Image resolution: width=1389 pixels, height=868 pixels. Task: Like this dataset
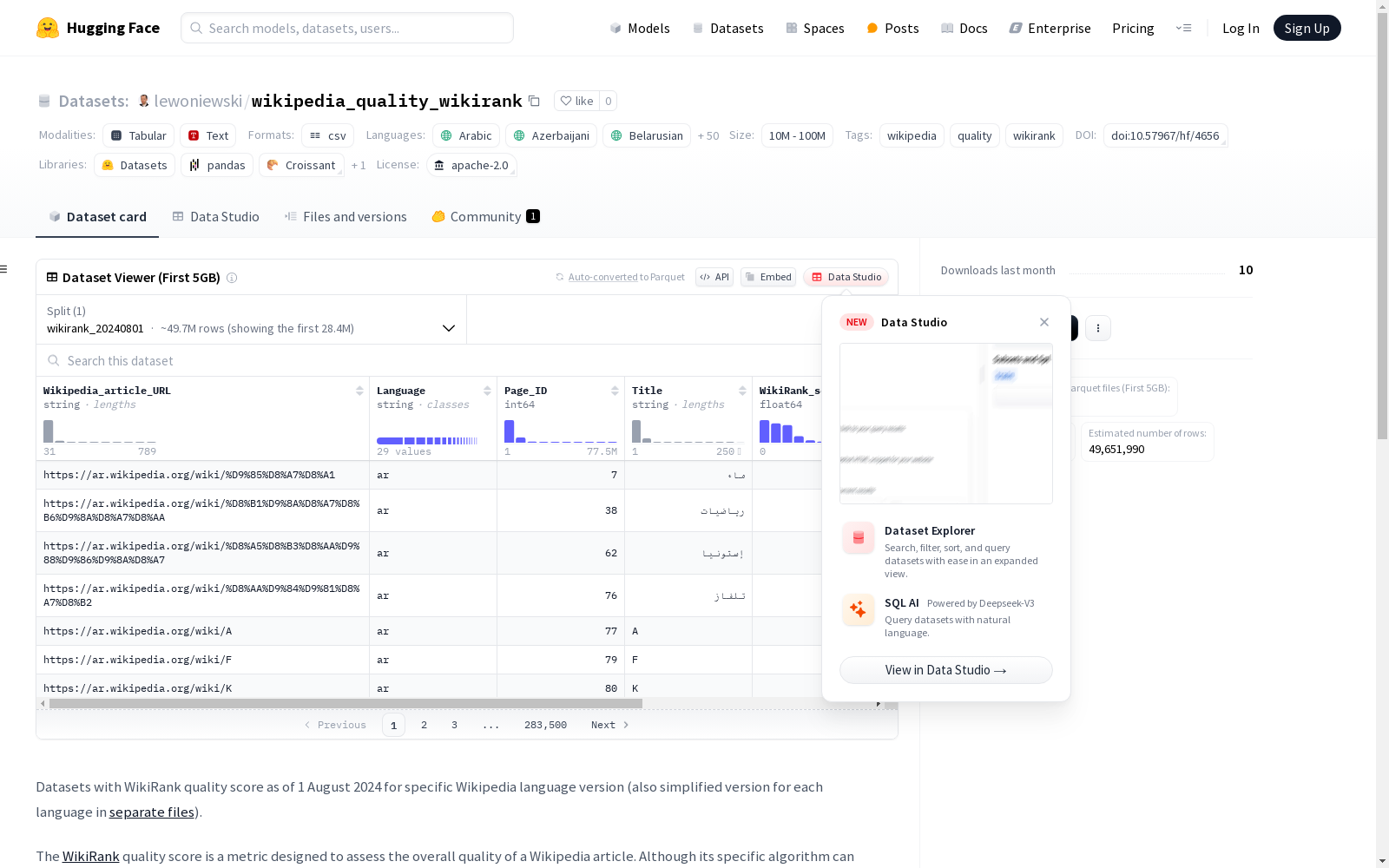point(576,101)
